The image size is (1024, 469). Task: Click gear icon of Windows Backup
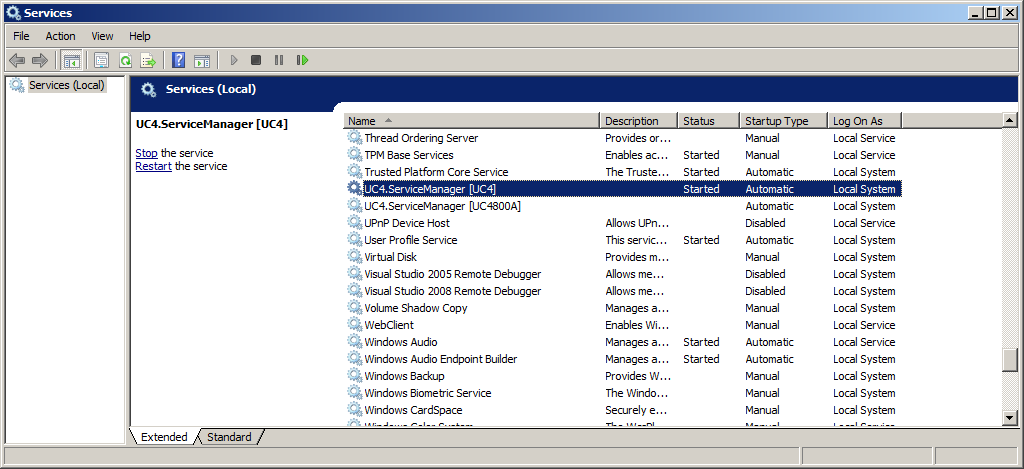tap(355, 376)
